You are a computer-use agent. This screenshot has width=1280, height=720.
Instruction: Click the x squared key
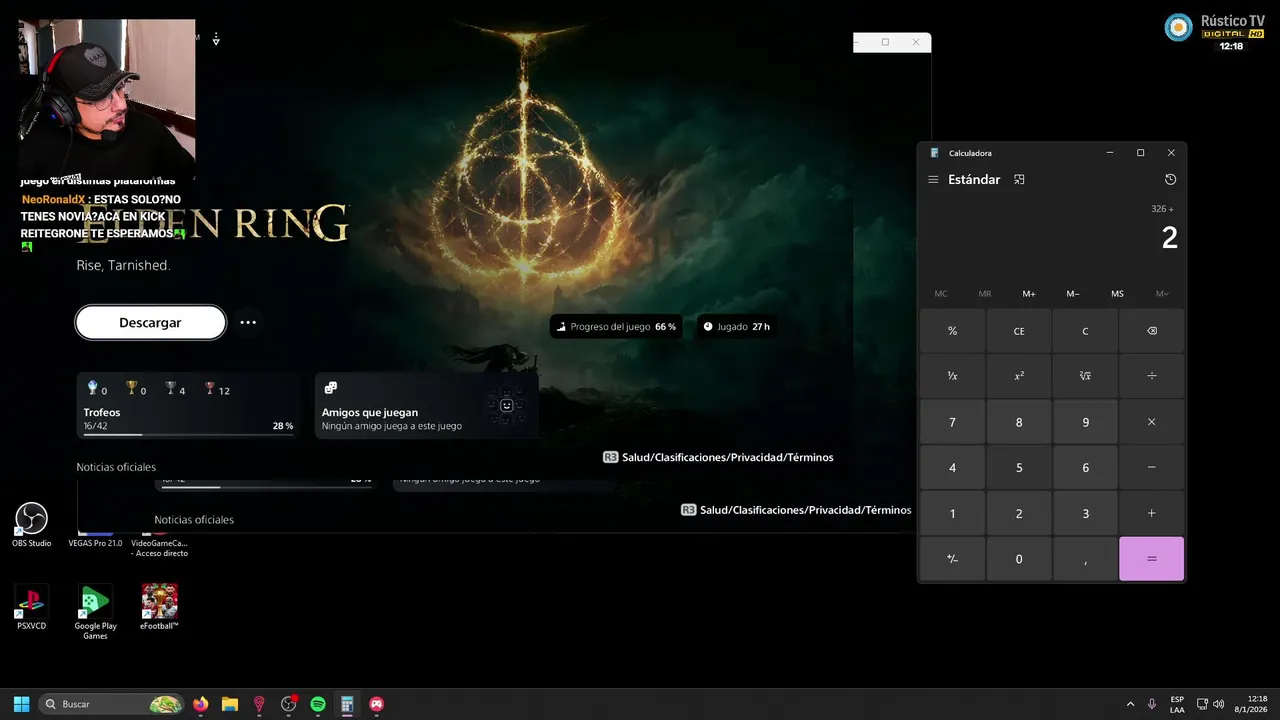coord(1019,376)
